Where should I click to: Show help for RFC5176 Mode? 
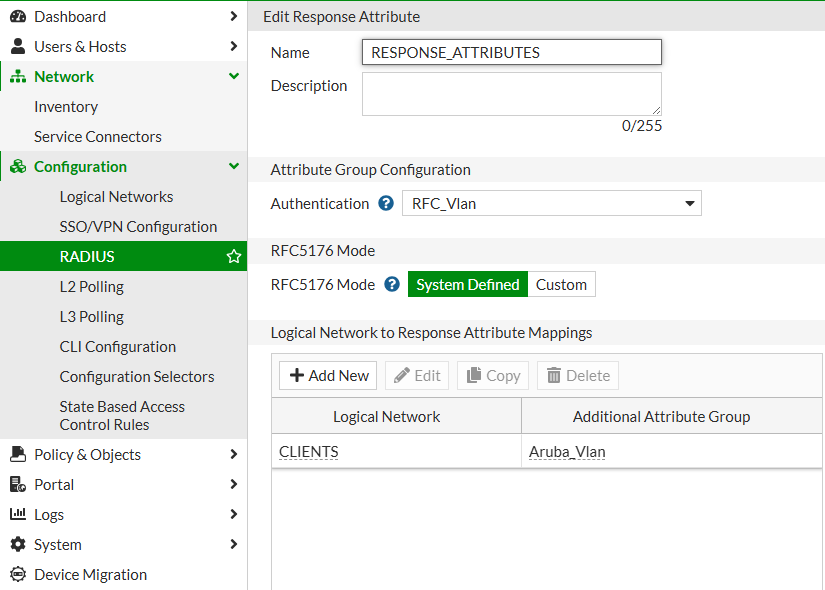point(391,284)
